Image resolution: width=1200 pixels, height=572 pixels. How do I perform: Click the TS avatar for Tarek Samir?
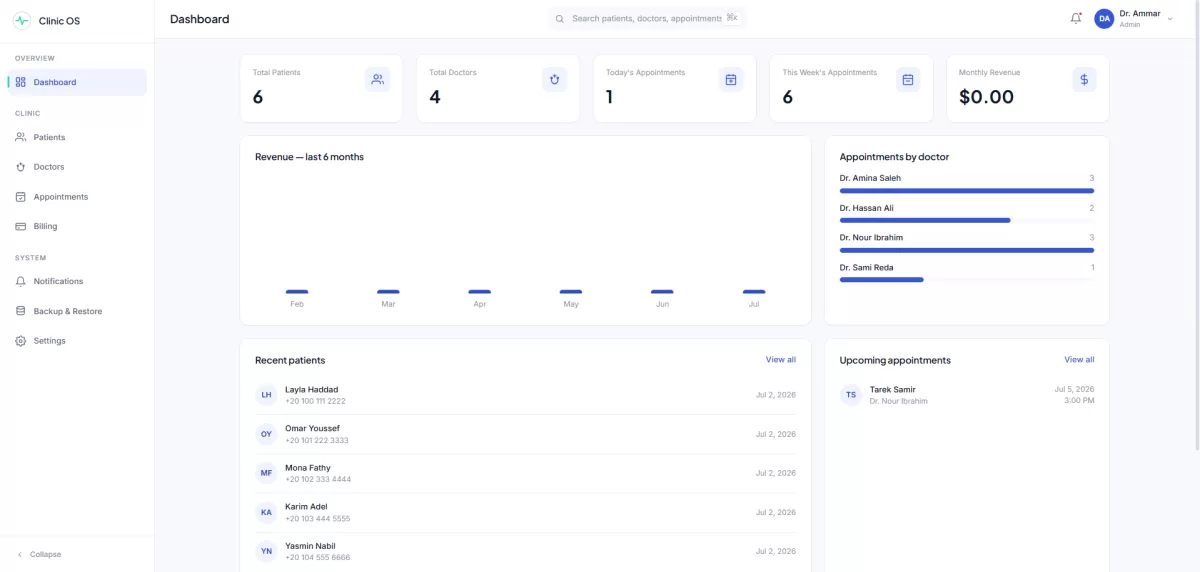[851, 395]
